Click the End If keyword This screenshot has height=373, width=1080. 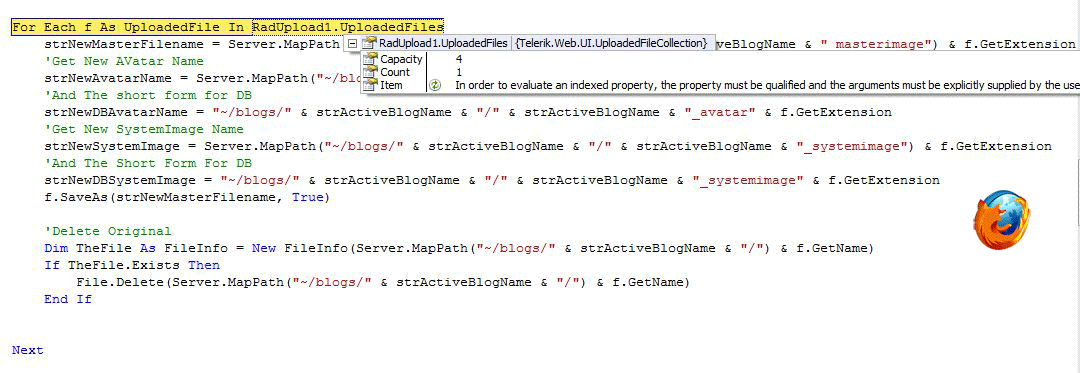point(68,299)
